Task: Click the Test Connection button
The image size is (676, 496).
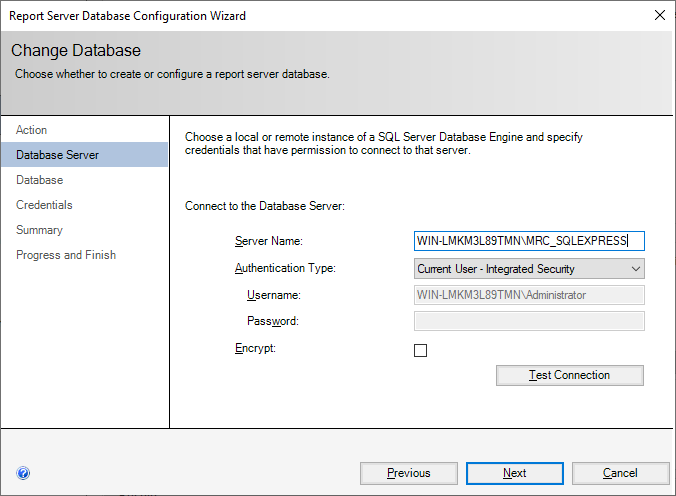Action: point(570,375)
